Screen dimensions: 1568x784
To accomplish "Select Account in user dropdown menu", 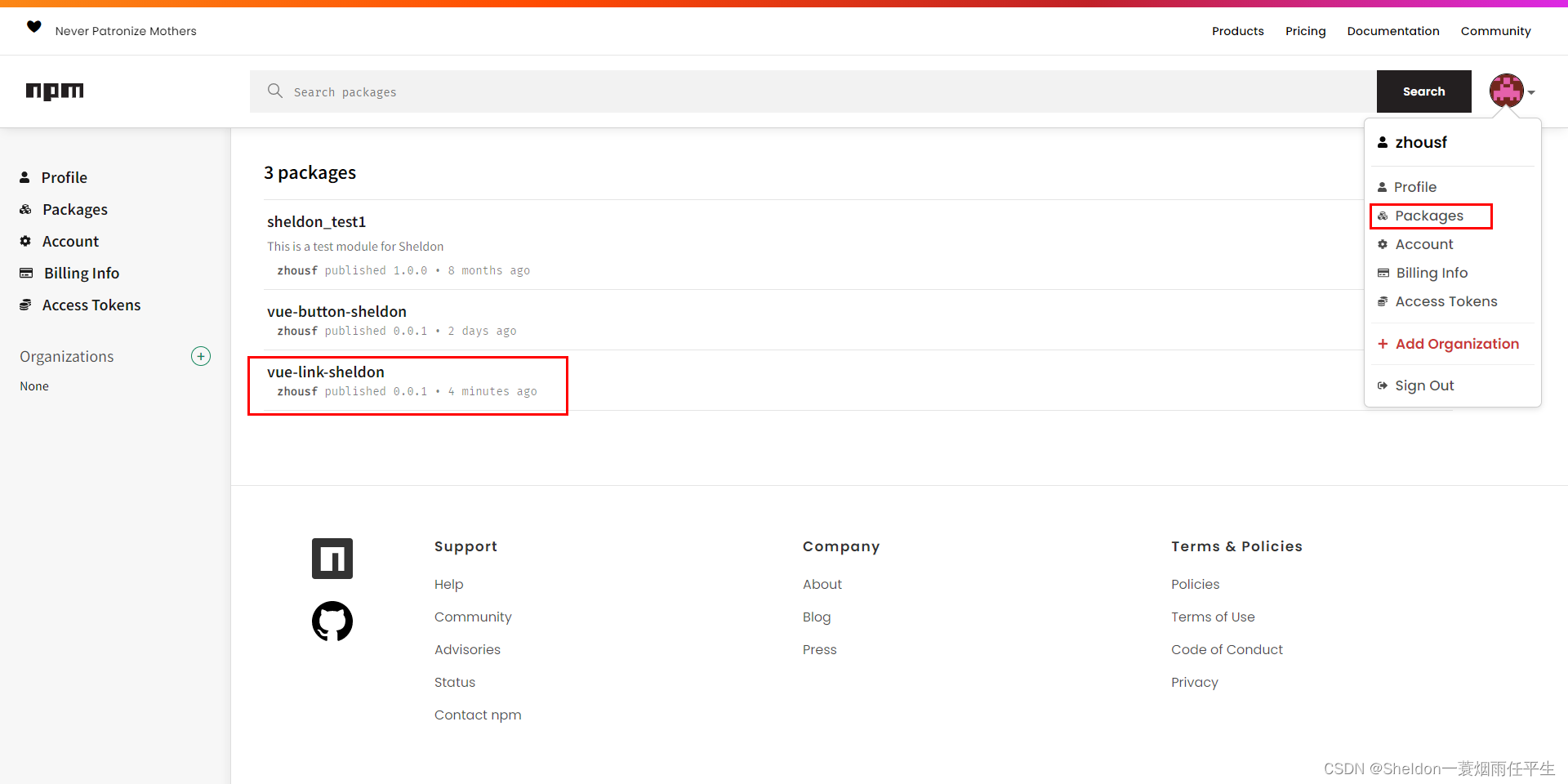I will click(1424, 244).
